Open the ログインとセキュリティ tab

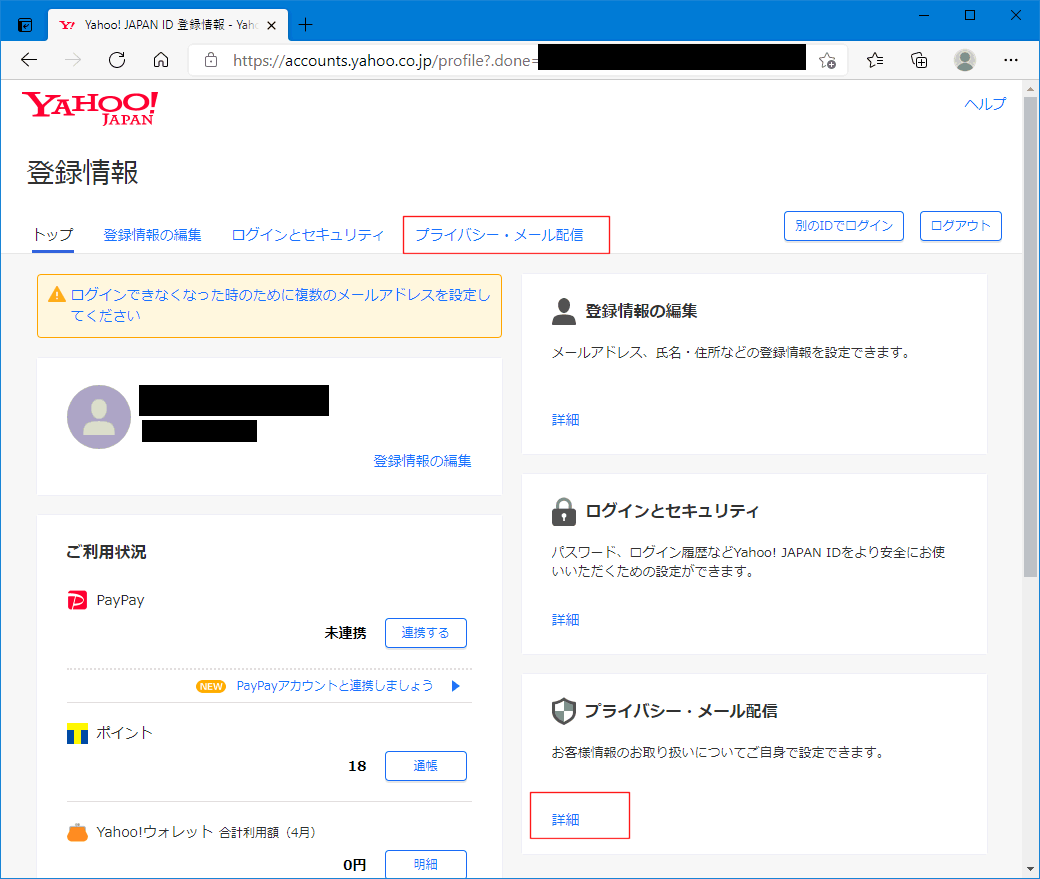tap(307, 235)
